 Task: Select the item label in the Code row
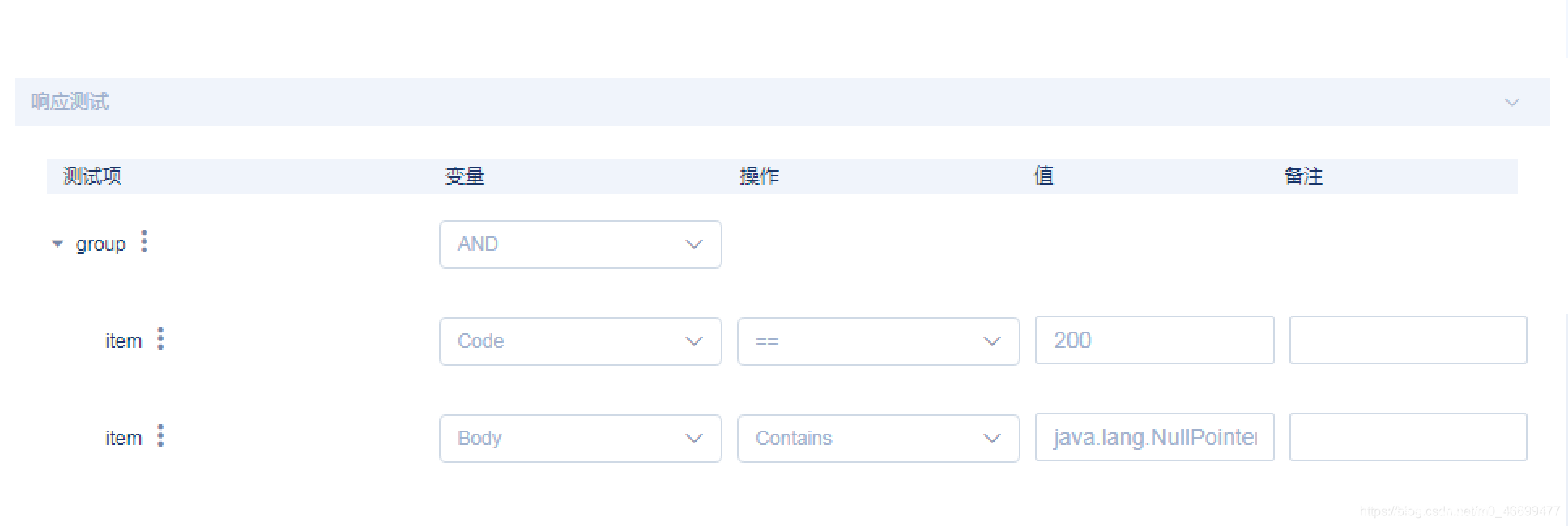point(123,341)
